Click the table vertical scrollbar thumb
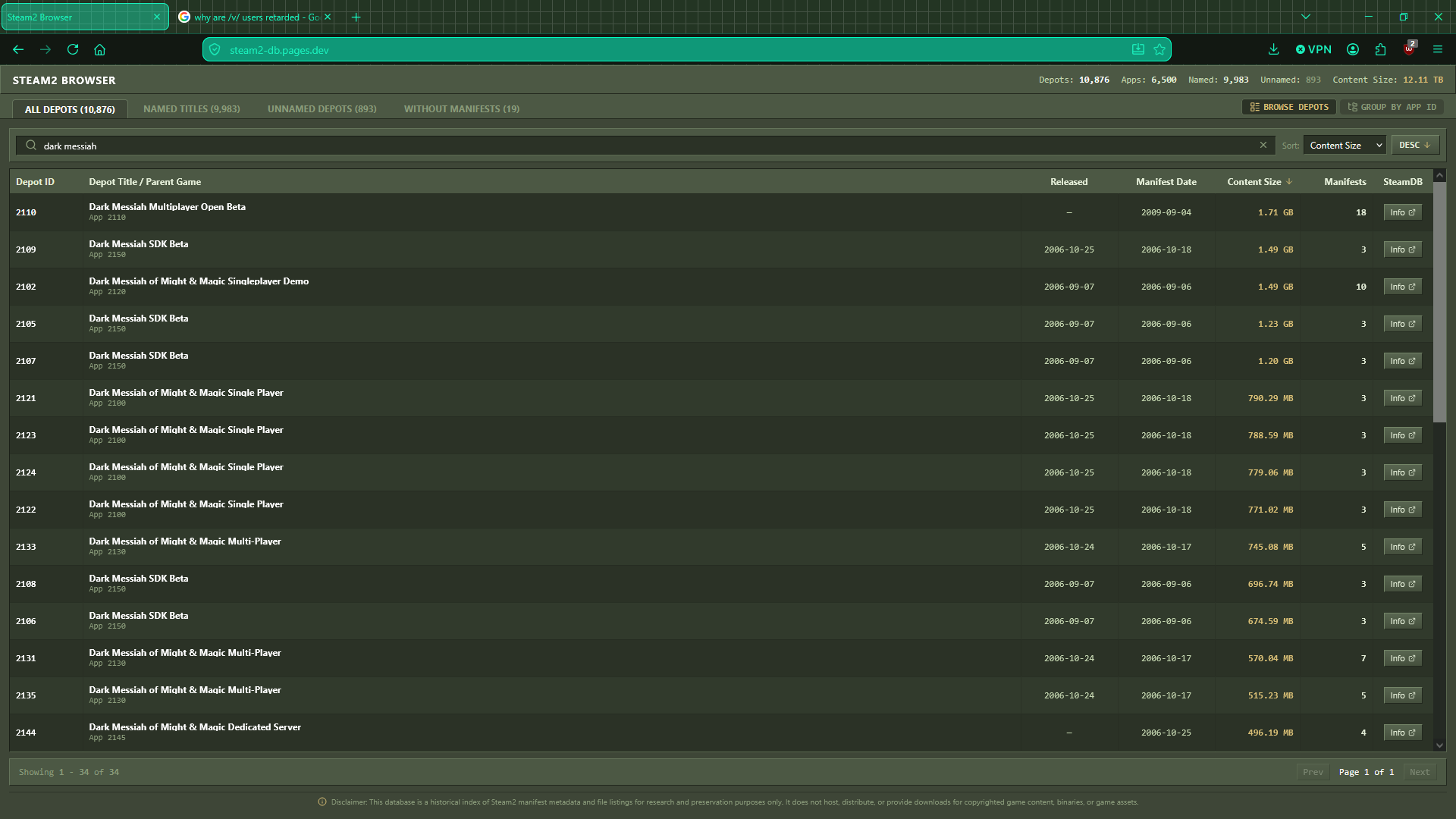1456x819 pixels. tap(1439, 302)
